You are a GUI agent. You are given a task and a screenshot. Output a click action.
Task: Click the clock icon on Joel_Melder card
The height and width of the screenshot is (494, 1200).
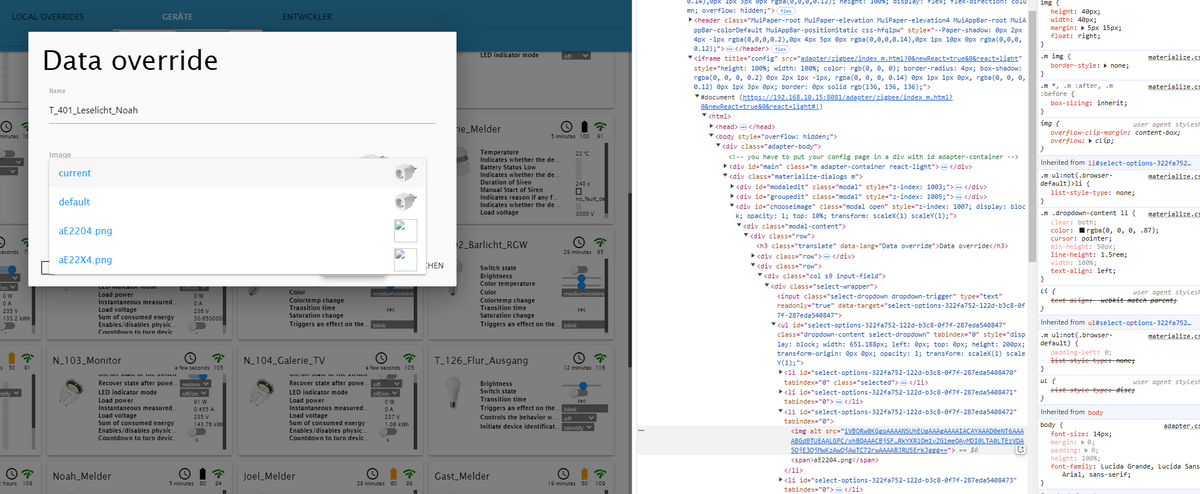coord(374,473)
